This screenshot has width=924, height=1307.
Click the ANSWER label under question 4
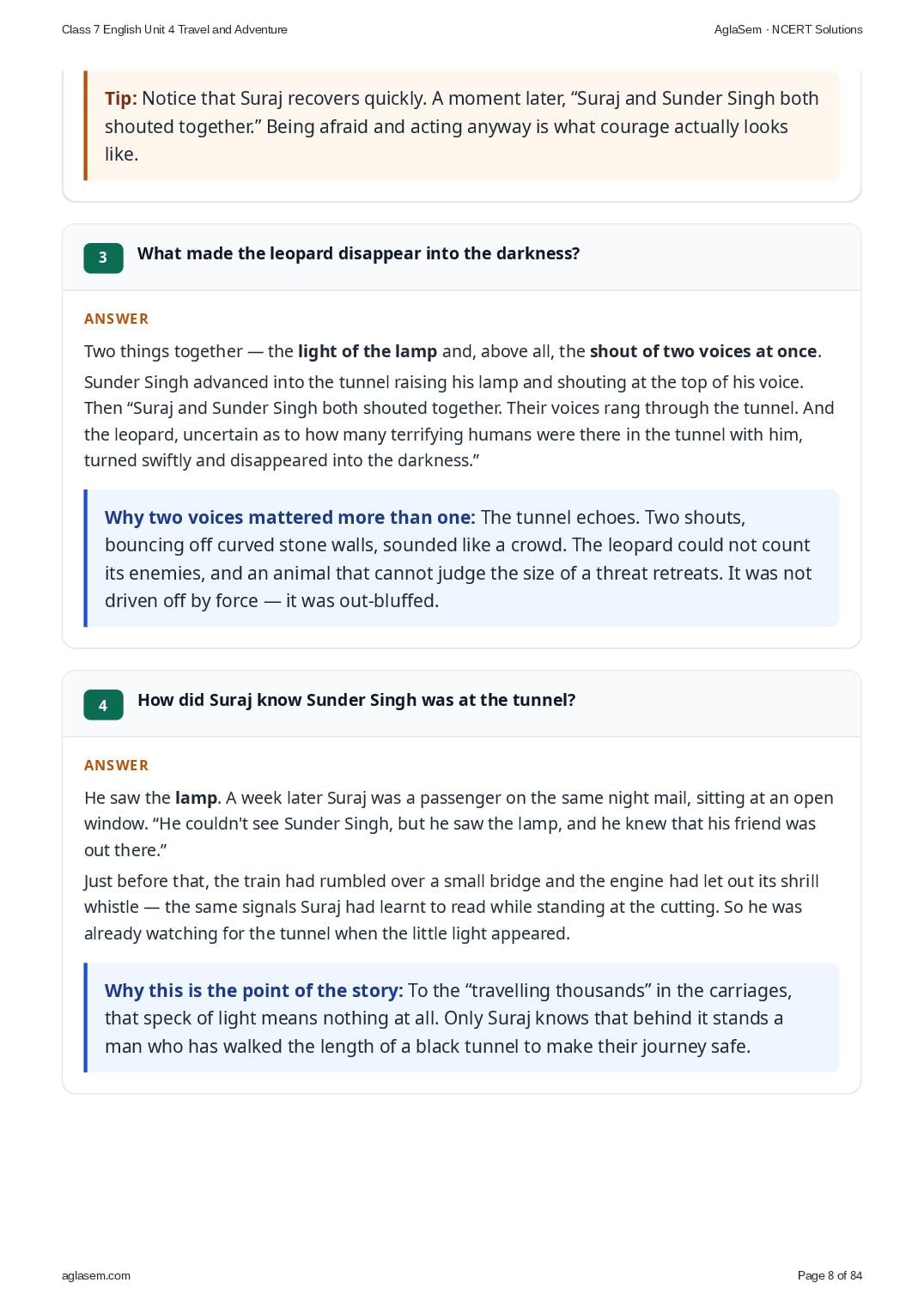[116, 765]
